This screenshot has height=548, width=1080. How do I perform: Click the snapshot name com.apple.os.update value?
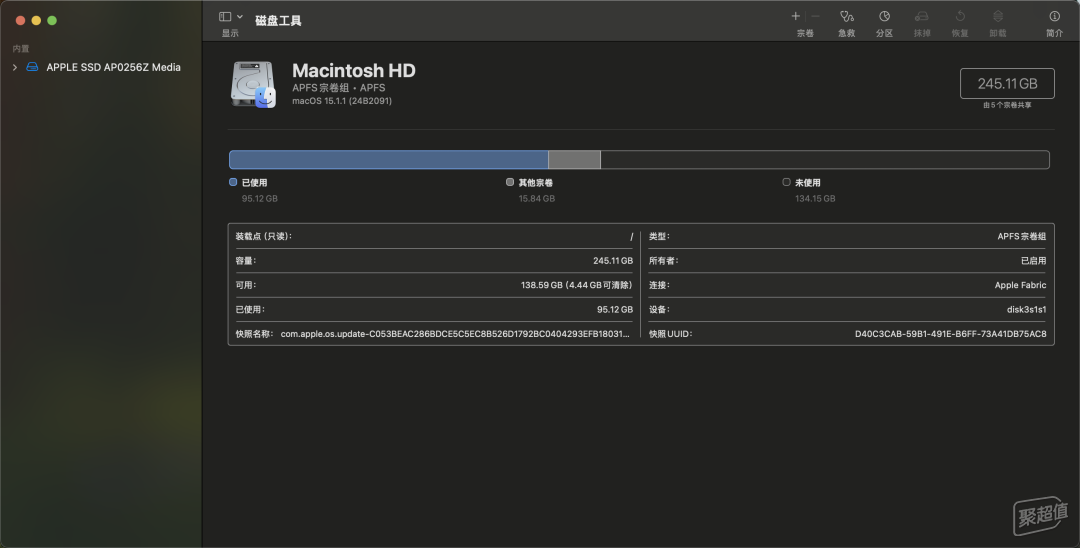click(x=455, y=334)
